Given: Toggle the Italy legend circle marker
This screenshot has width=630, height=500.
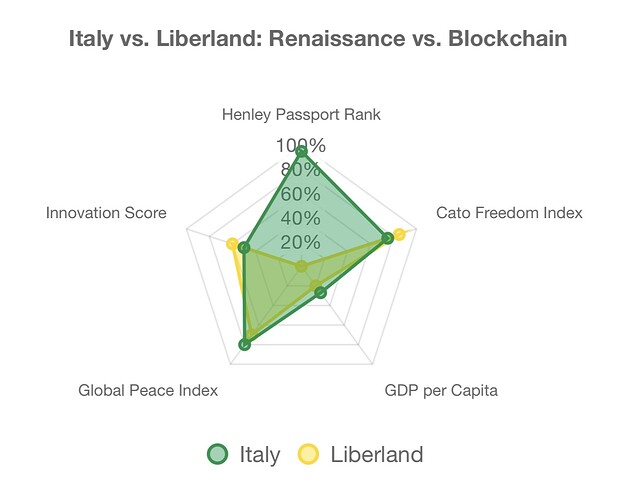Looking at the screenshot, I should pos(219,454).
